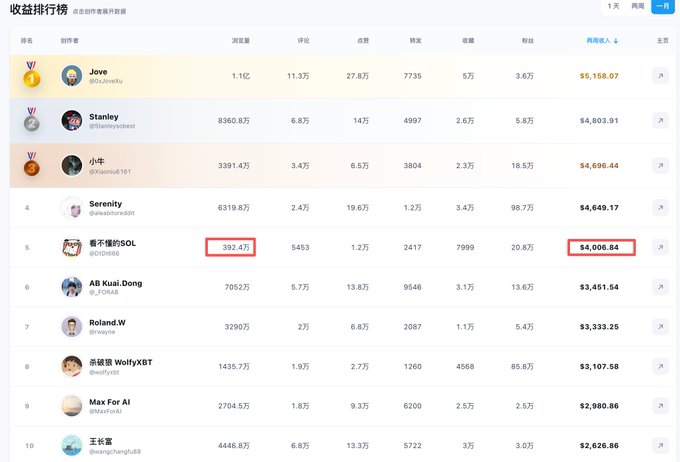Click 王长富 avatar picture
The width and height of the screenshot is (680, 462).
coord(72,446)
